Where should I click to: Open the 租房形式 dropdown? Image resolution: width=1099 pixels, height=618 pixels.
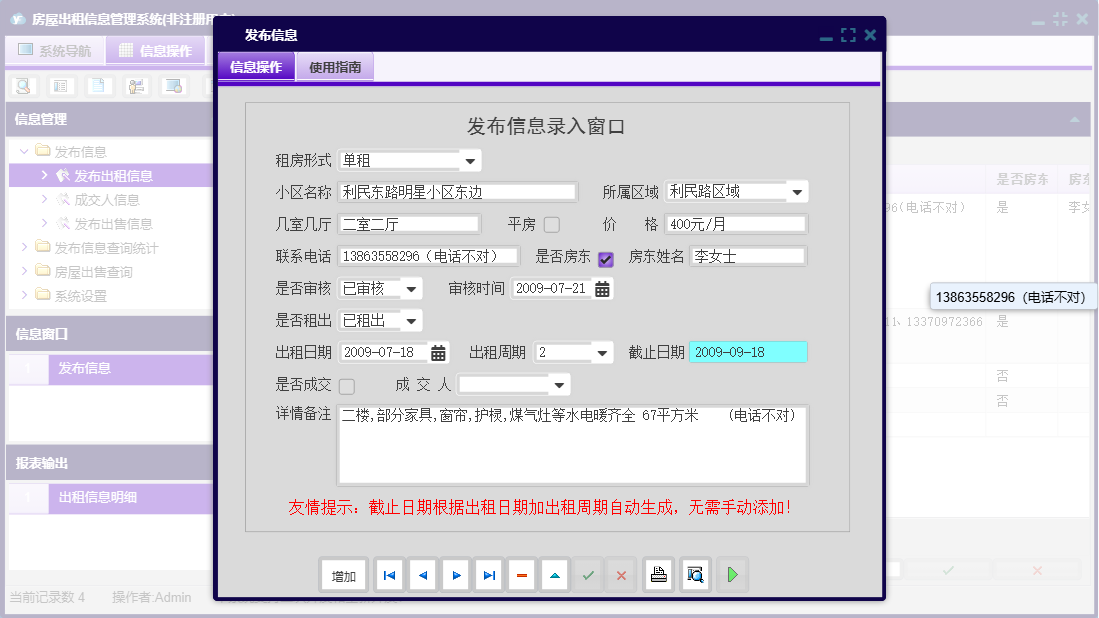[469, 160]
